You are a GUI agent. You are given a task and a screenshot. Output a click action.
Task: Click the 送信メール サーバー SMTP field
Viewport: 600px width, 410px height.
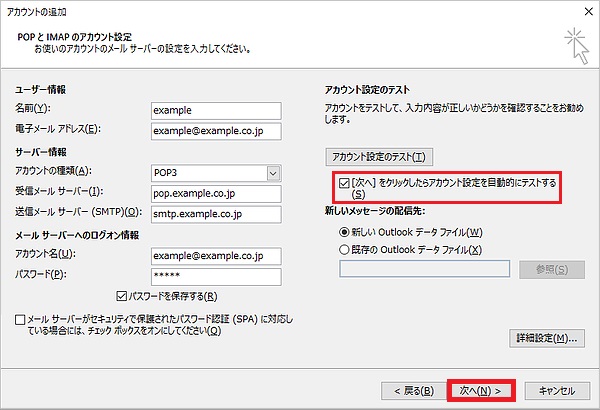pos(215,214)
